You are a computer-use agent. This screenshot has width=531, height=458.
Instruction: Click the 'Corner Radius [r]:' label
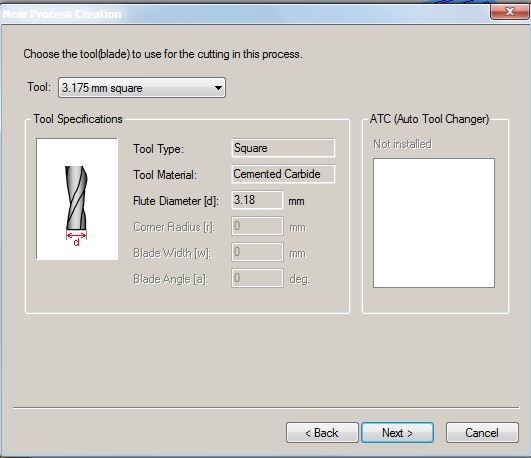coord(174,227)
